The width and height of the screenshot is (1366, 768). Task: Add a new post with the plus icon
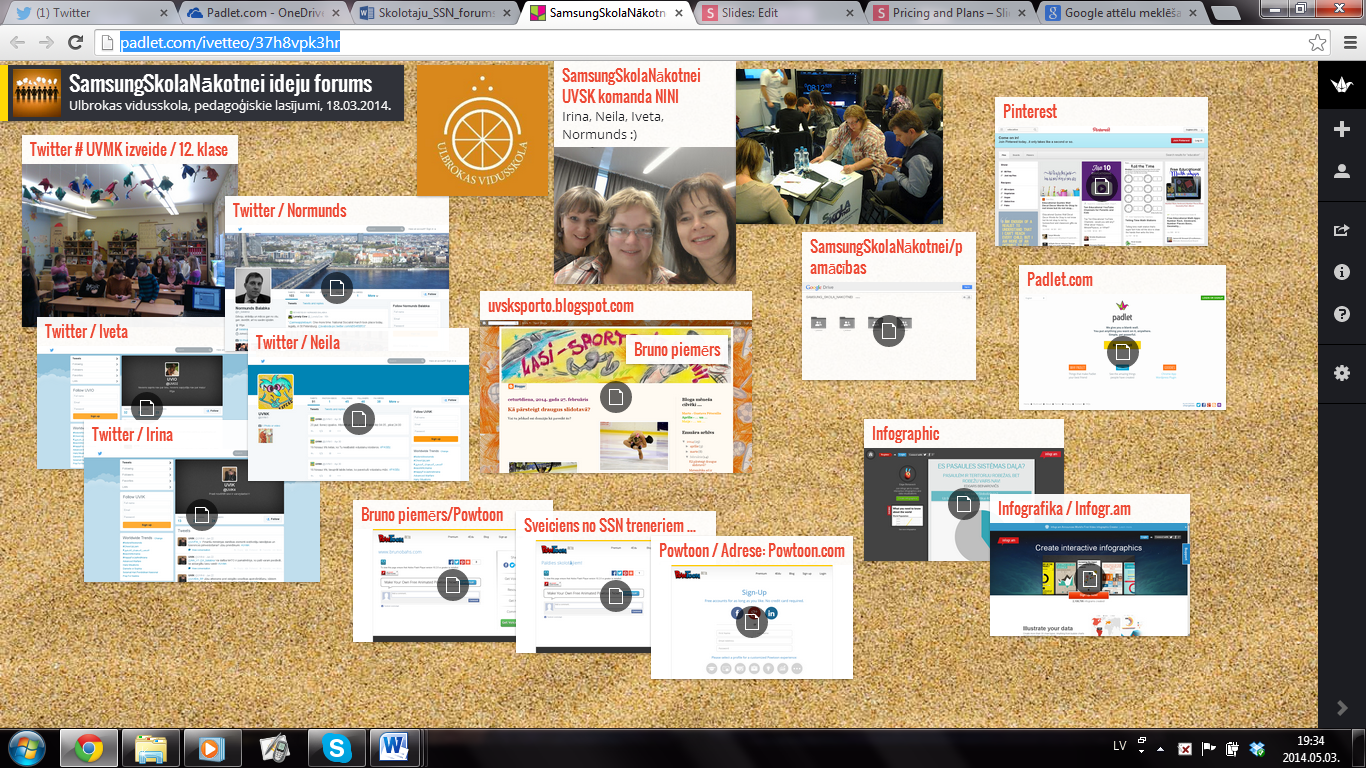[1342, 129]
